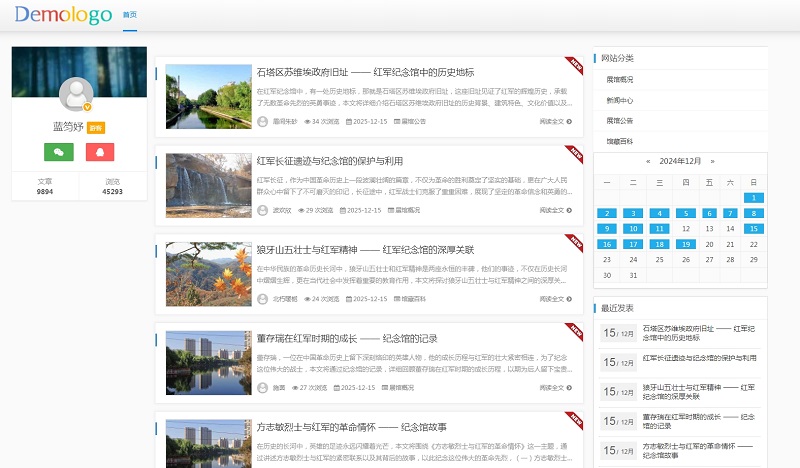Click the calendar icon in 红军长征遗迹 post
The image size is (800, 468).
point(343,210)
